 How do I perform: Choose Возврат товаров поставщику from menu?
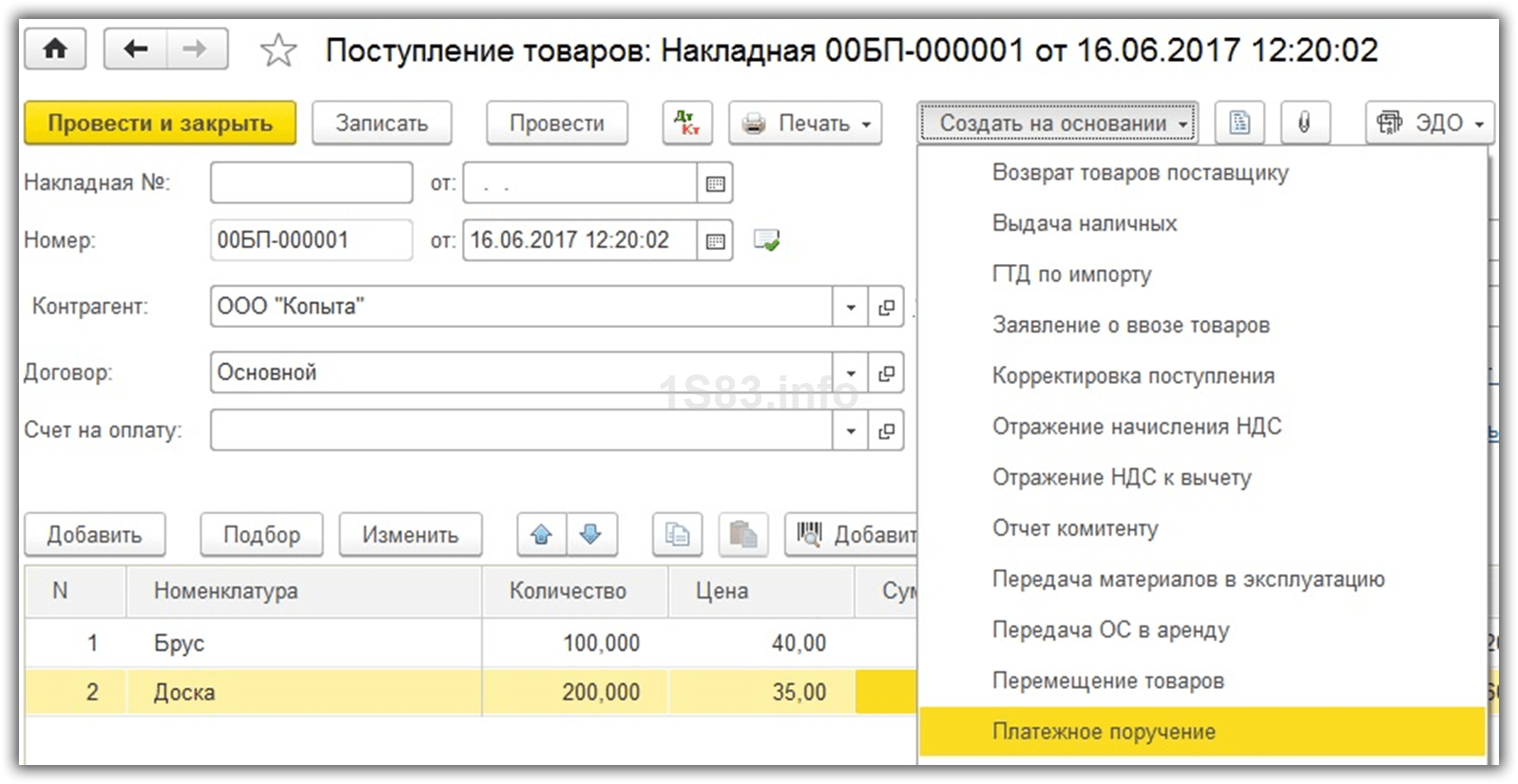[1140, 173]
